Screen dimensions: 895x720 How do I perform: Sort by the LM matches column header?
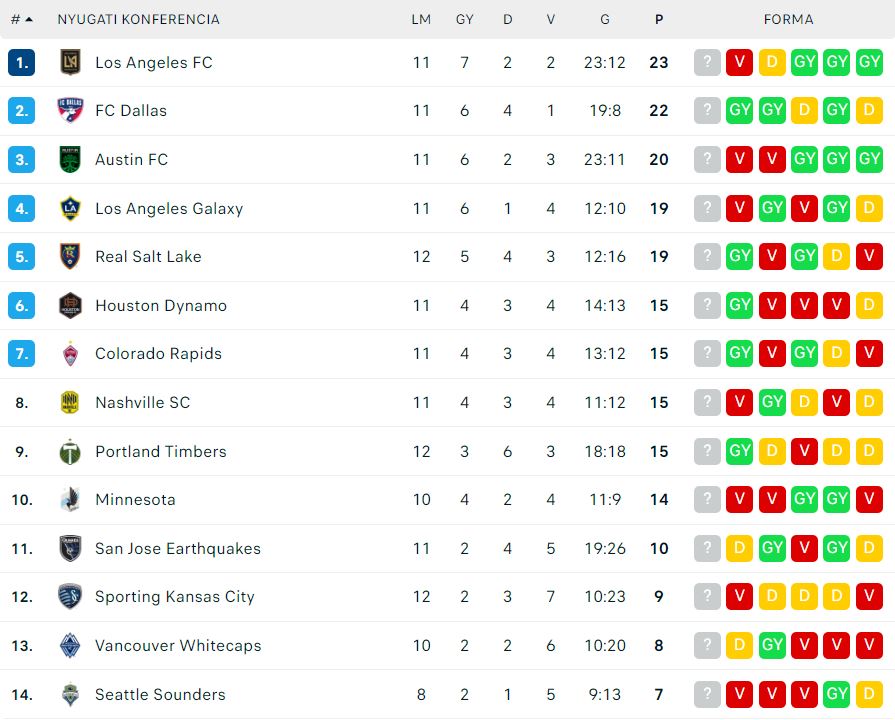pos(421,19)
